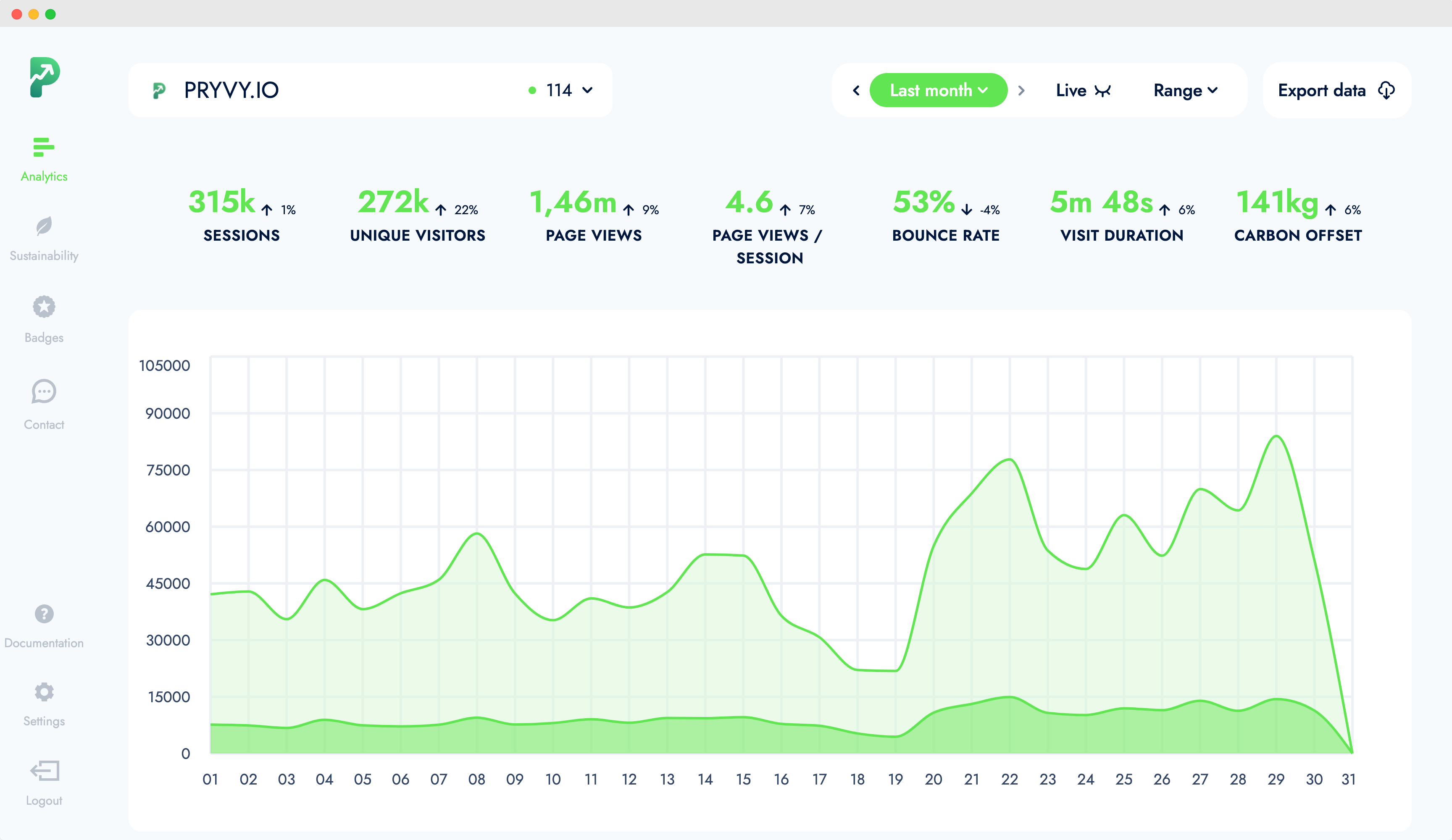The height and width of the screenshot is (840, 1452).
Task: Click the Live flight icon
Action: point(1103,90)
